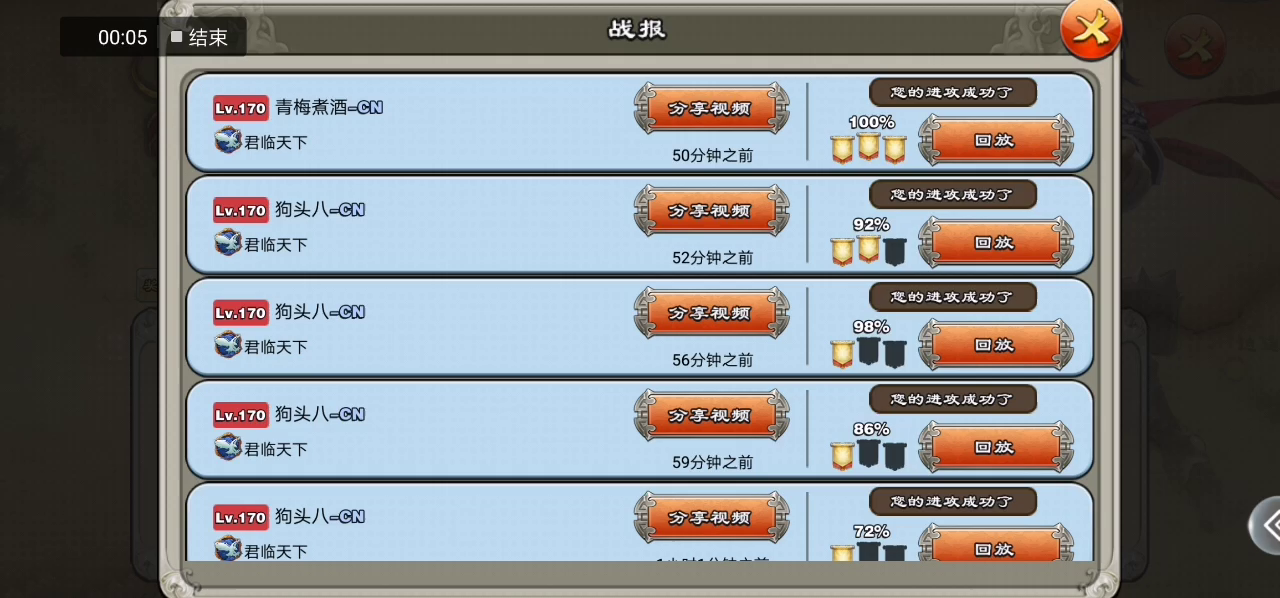Share video of the 59分钟之前 battle
Image resolution: width=1280 pixels, height=598 pixels.
pos(711,415)
